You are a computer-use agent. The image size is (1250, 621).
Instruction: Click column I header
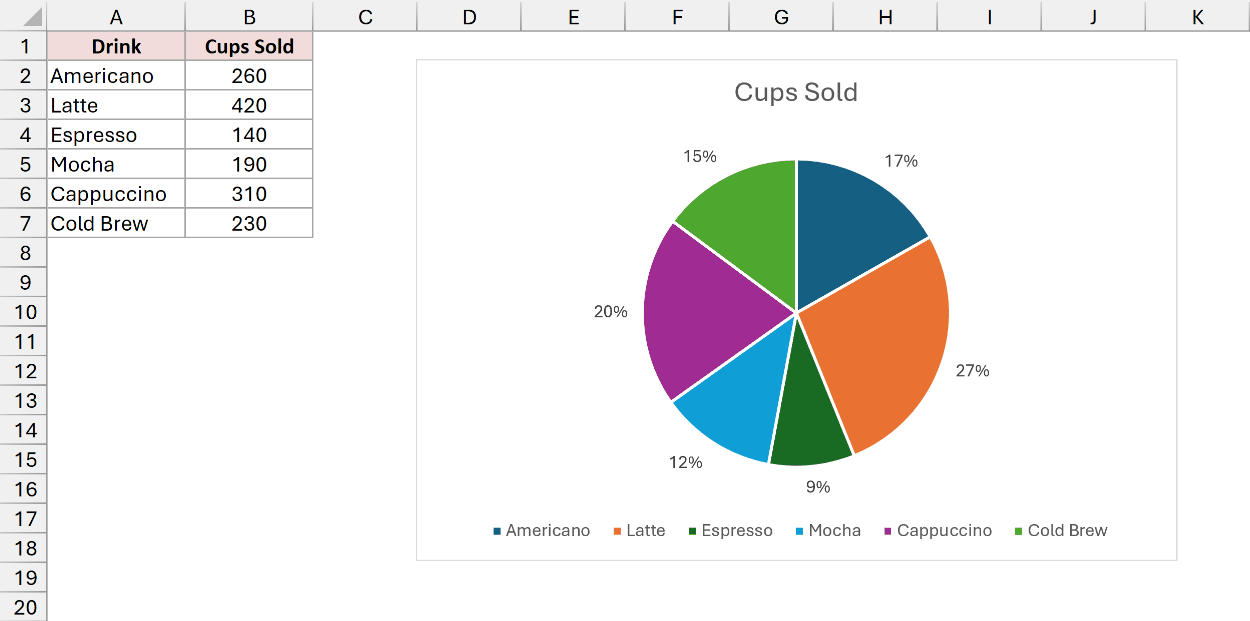989,16
